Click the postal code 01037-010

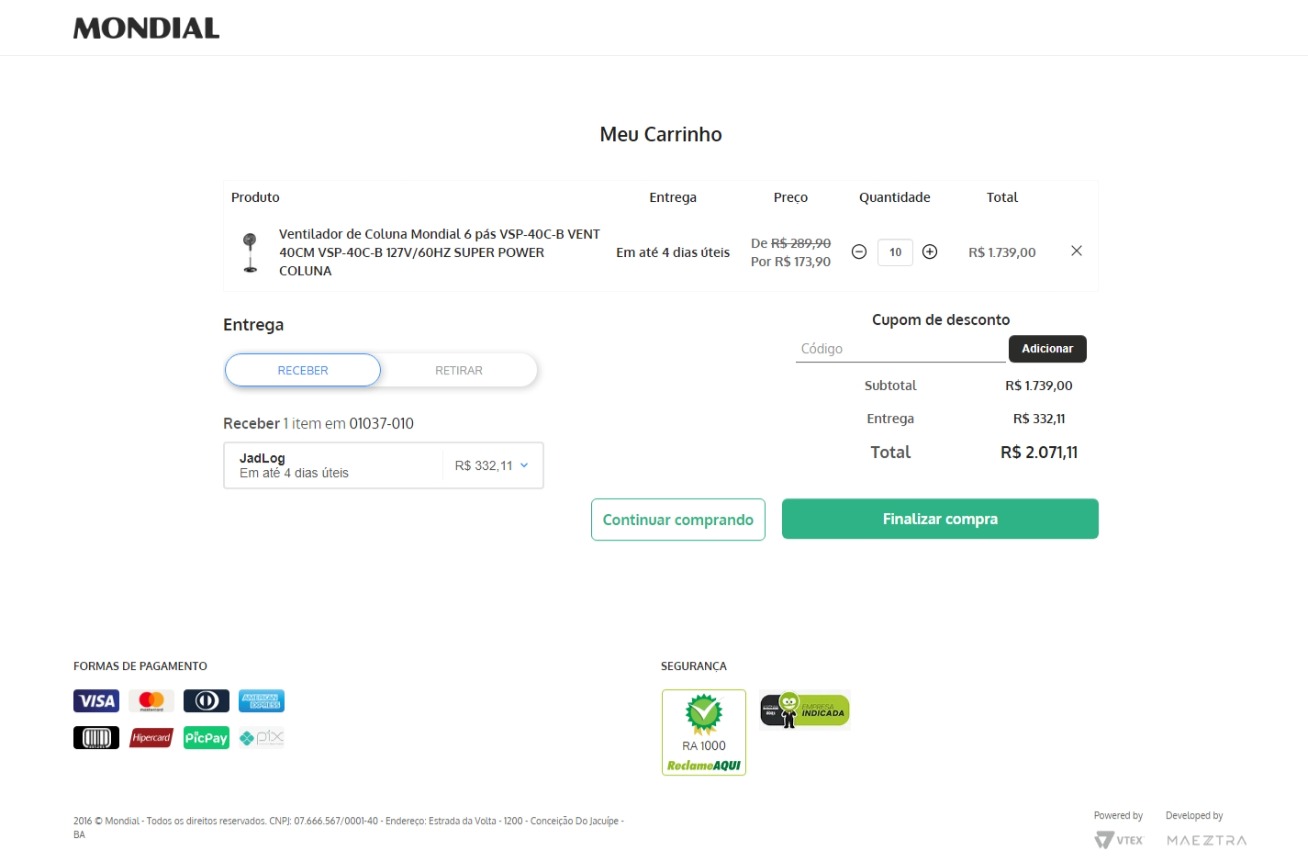click(381, 423)
